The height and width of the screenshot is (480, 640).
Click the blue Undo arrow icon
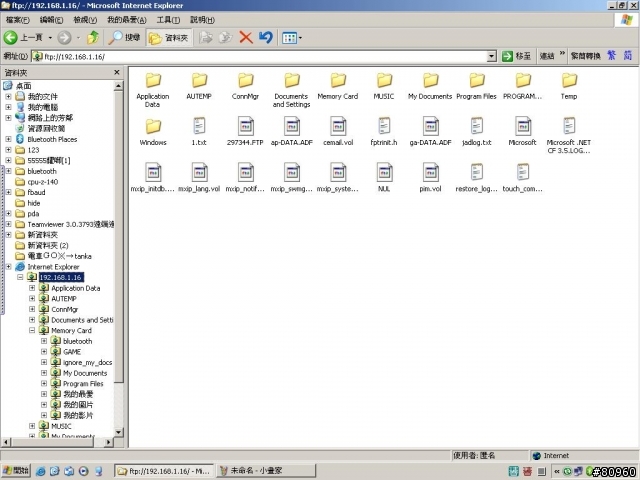click(x=266, y=38)
